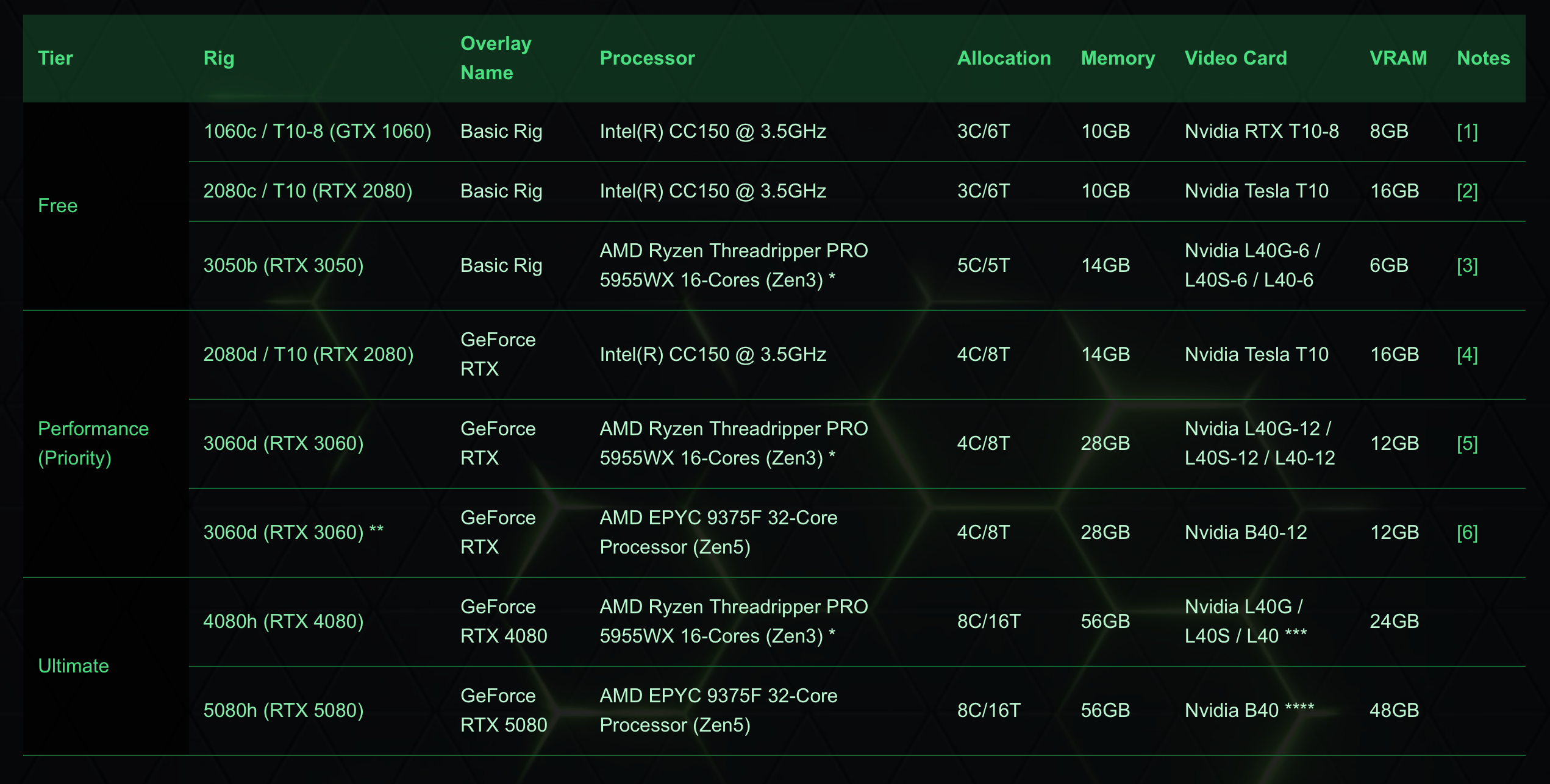This screenshot has height=784, width=1550.
Task: Click the Ultimate tier cell
Action: tap(73, 666)
